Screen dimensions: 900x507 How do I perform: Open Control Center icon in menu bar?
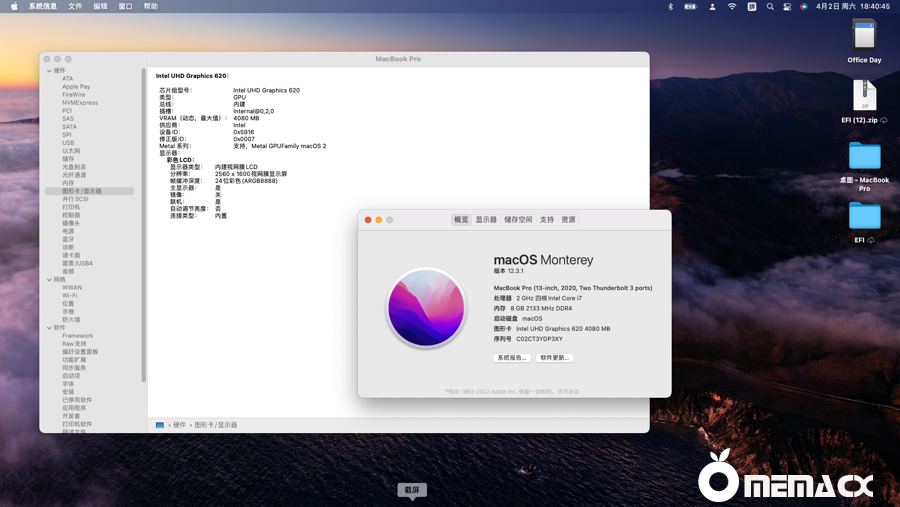click(x=788, y=6)
